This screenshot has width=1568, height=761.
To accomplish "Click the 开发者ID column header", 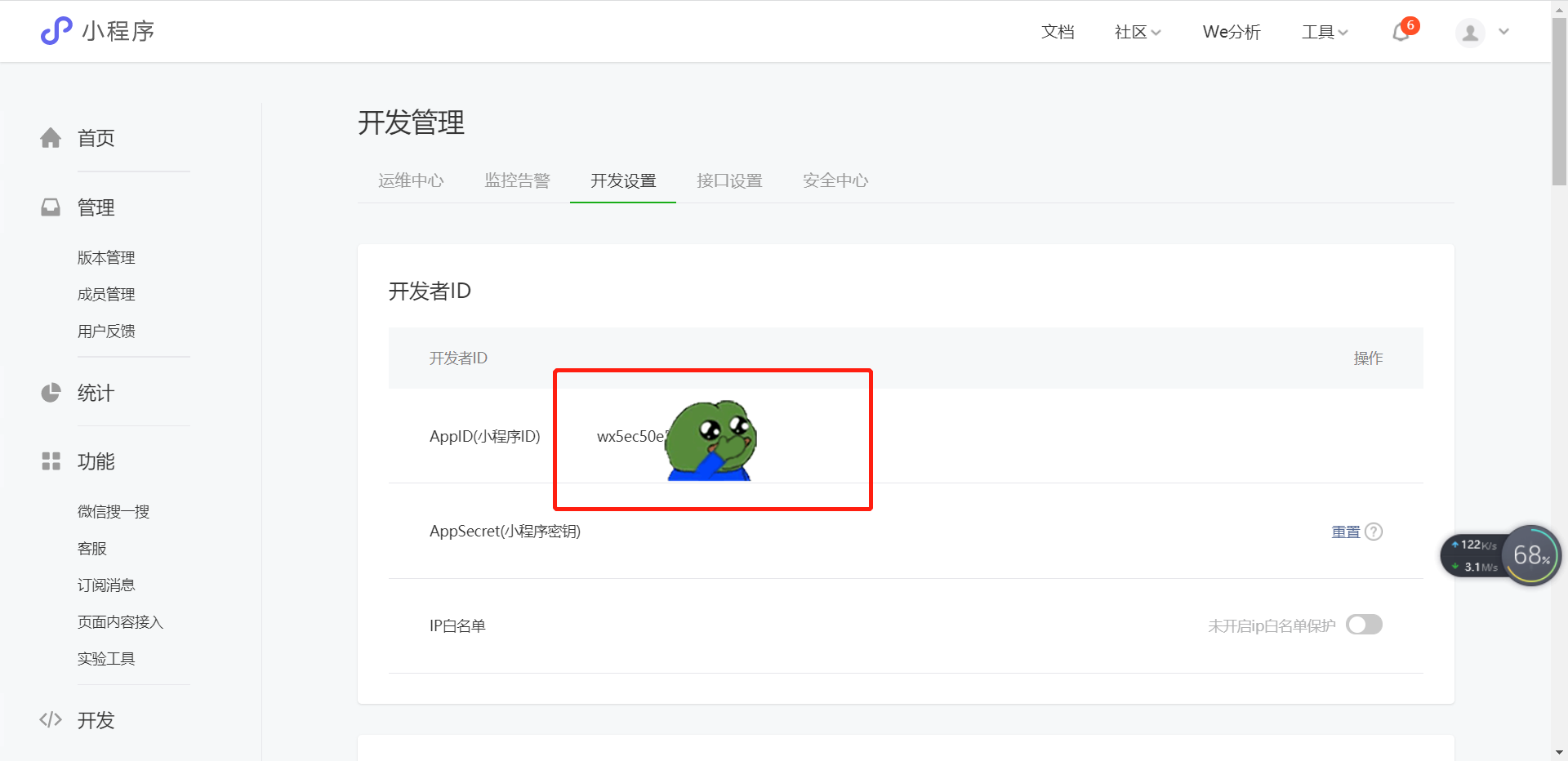I will 458,358.
